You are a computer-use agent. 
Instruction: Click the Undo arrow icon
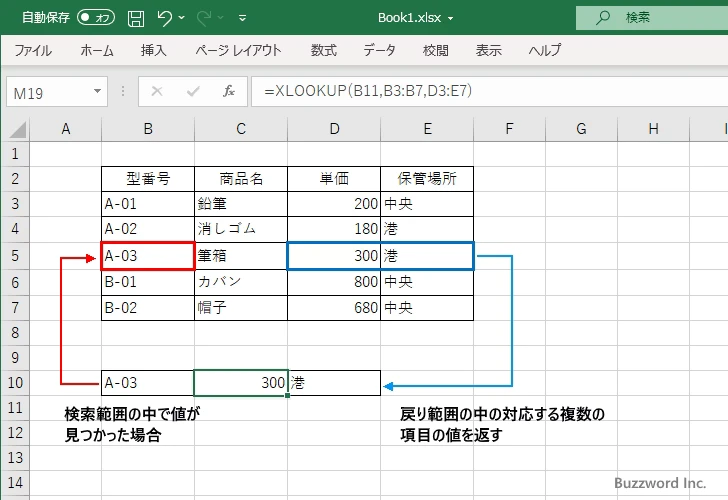coord(164,18)
